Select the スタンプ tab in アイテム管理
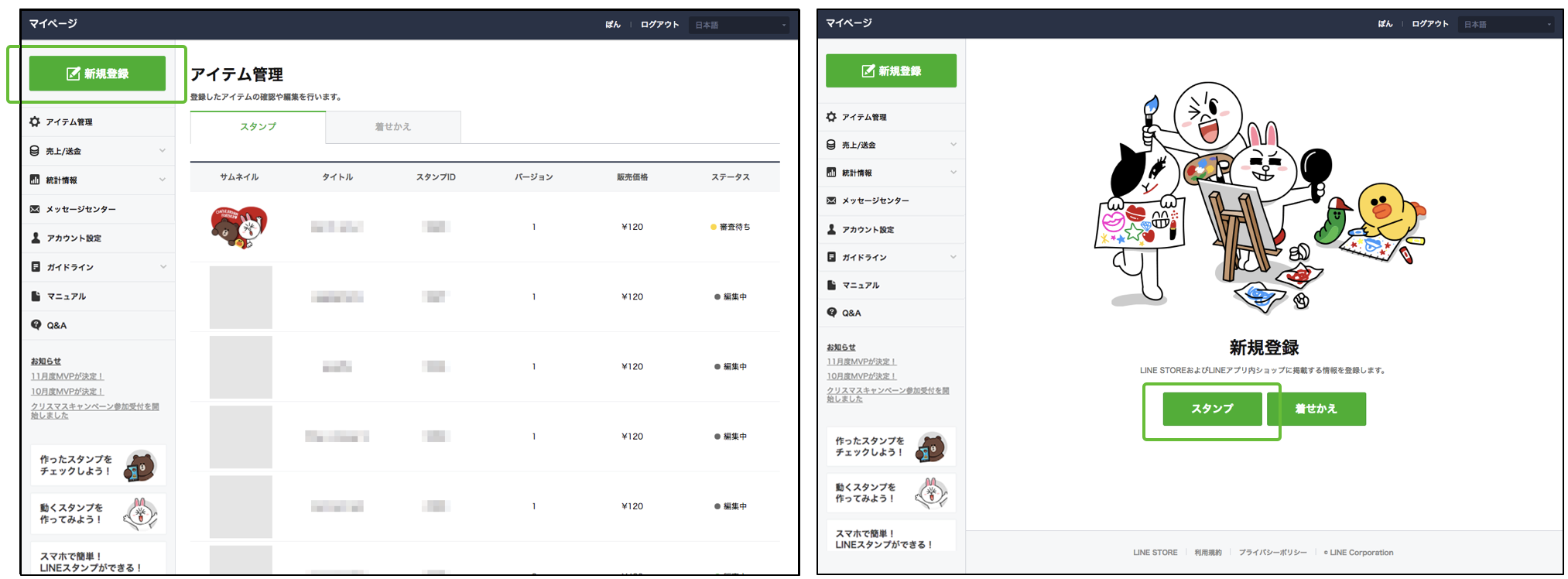1568x579 pixels. coord(258,127)
